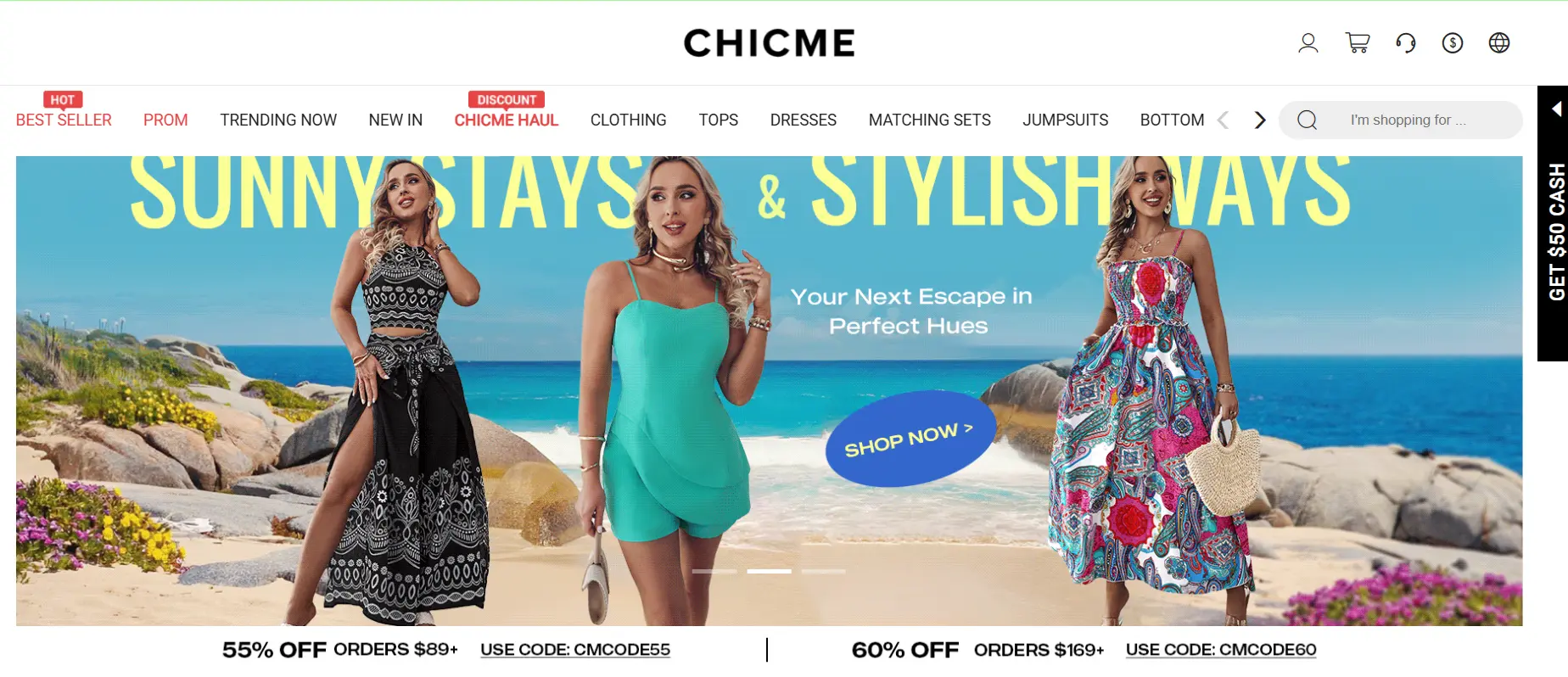1568x677 pixels.
Task: Click the USE CODE: CMCODE55 link
Action: point(575,650)
